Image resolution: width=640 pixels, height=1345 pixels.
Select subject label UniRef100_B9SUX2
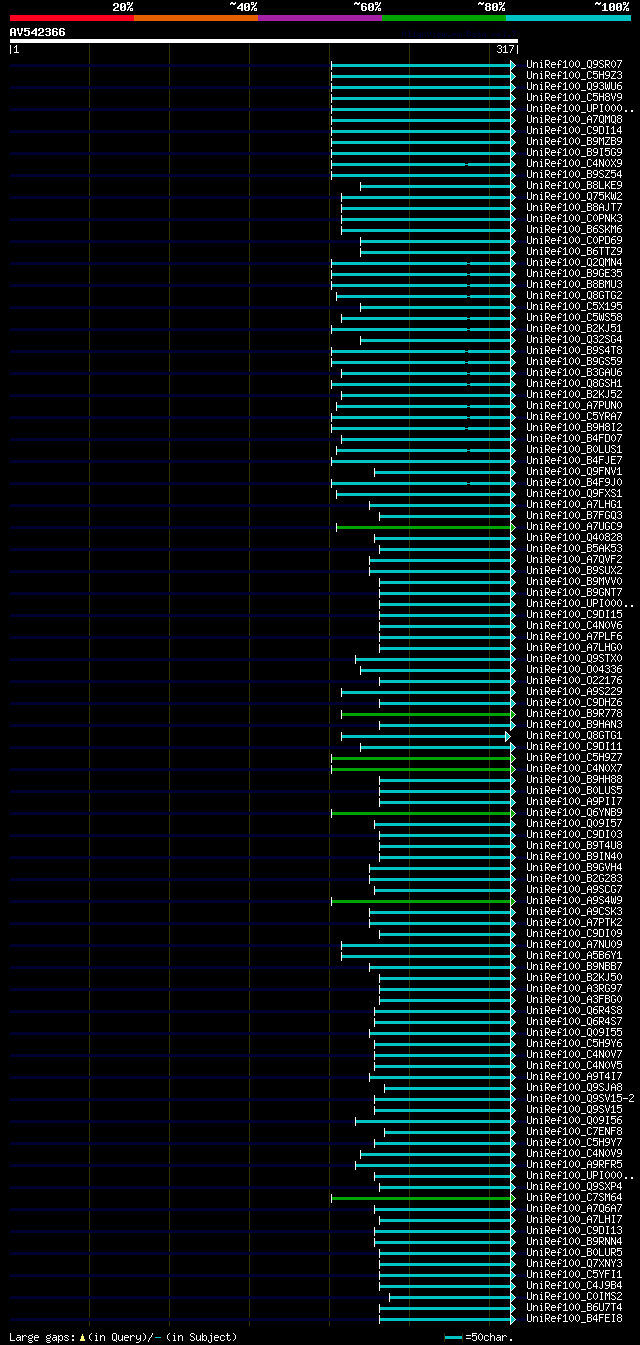[573, 571]
